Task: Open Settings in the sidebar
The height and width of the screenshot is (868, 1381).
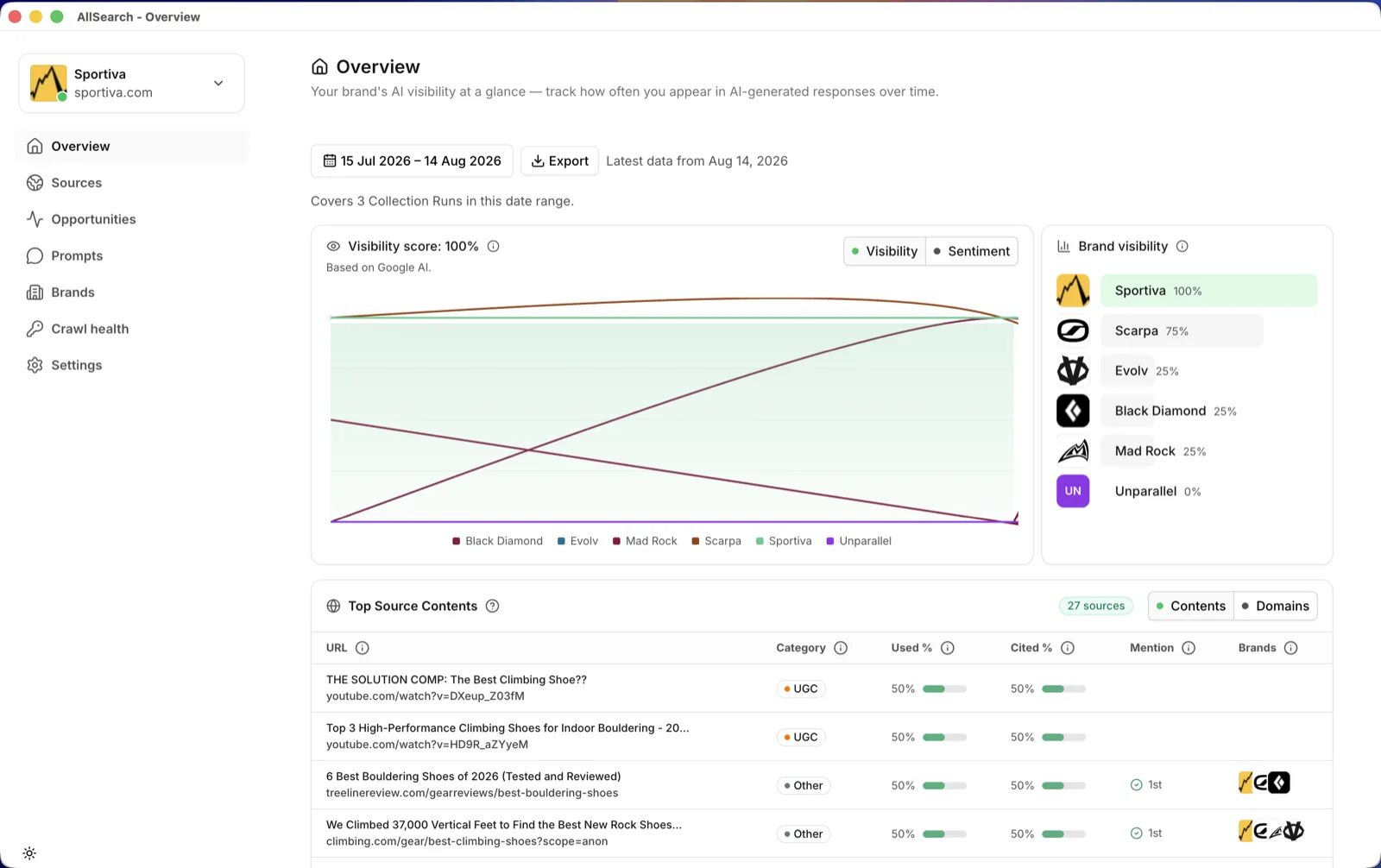Action: point(131,365)
